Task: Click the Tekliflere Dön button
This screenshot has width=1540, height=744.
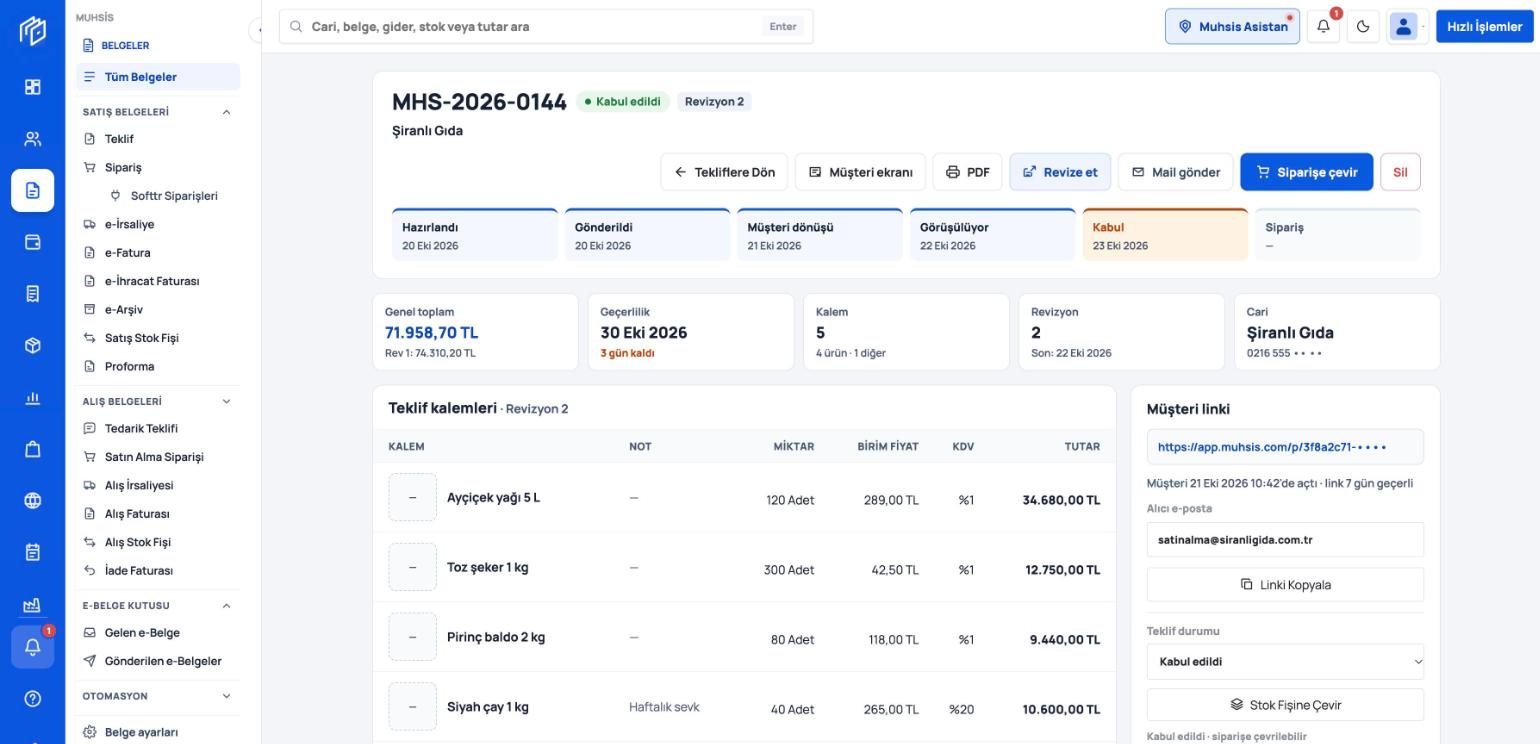Action: (x=724, y=172)
